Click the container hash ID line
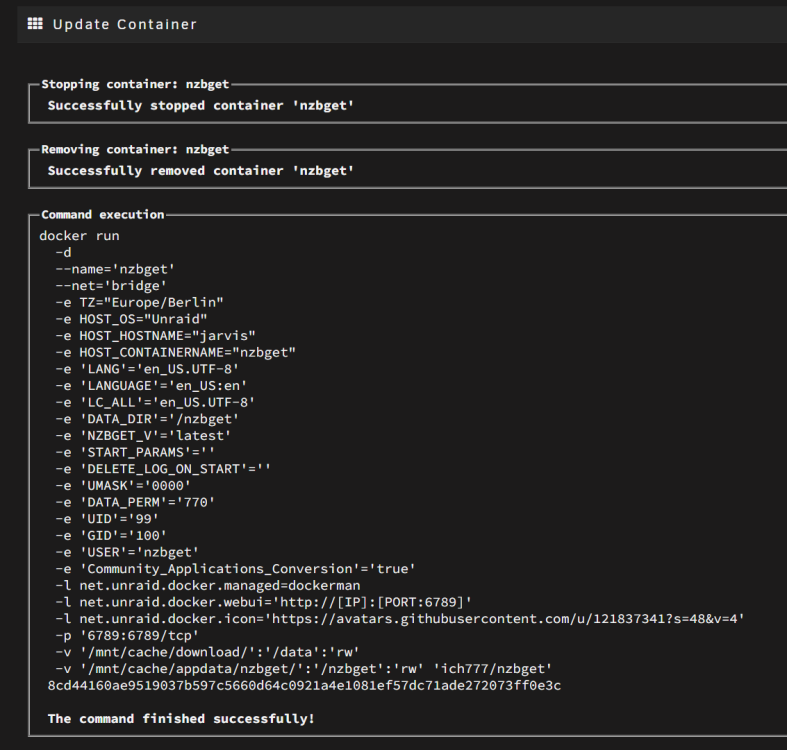This screenshot has width=787, height=750. coord(304,685)
